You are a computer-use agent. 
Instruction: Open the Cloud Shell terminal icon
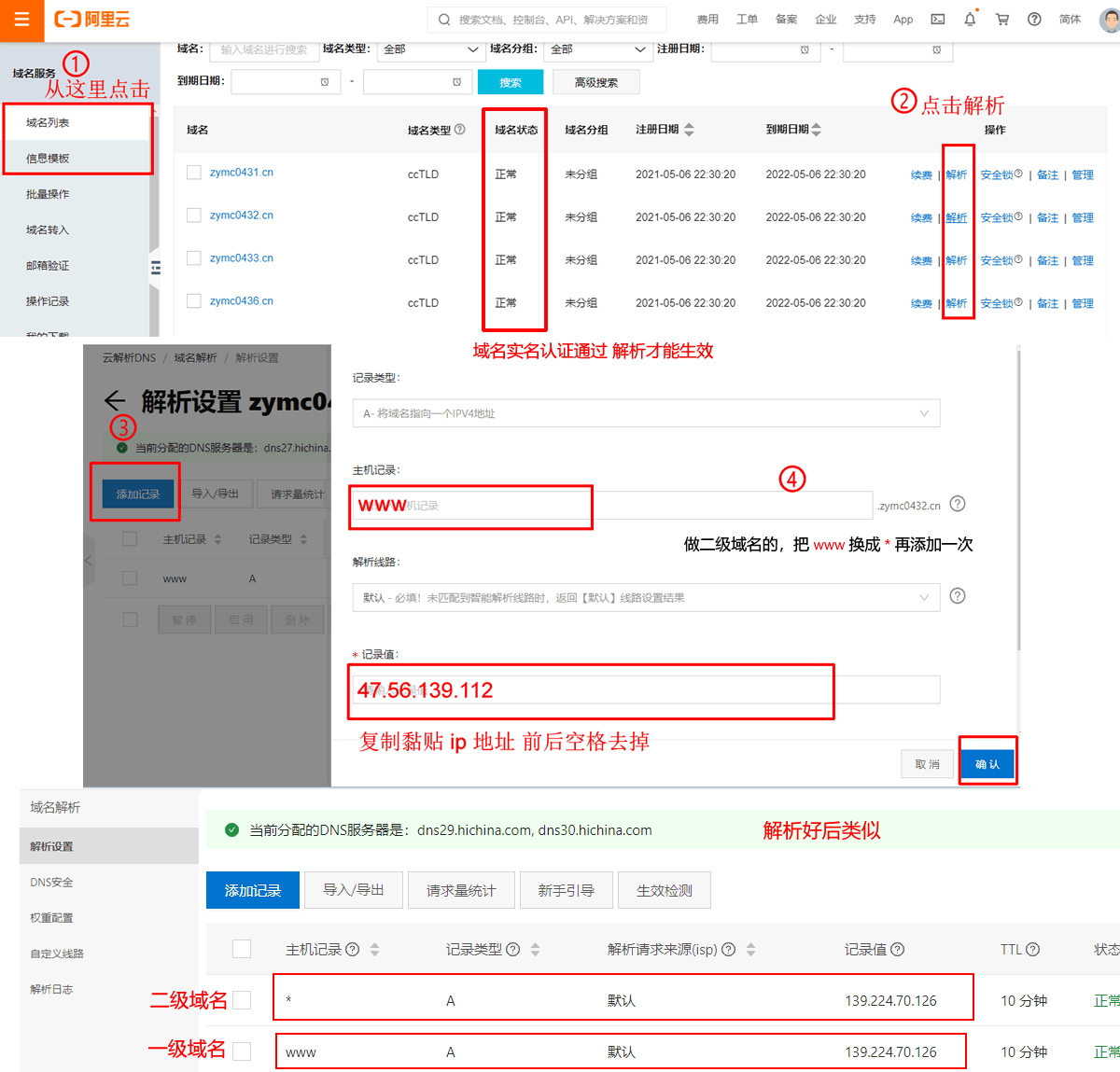(938, 20)
